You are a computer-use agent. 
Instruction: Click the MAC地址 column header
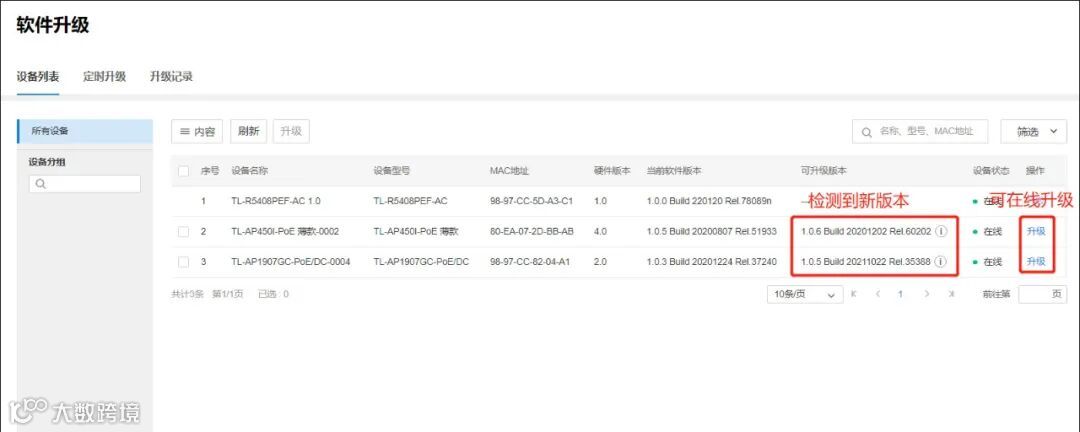[x=509, y=171]
